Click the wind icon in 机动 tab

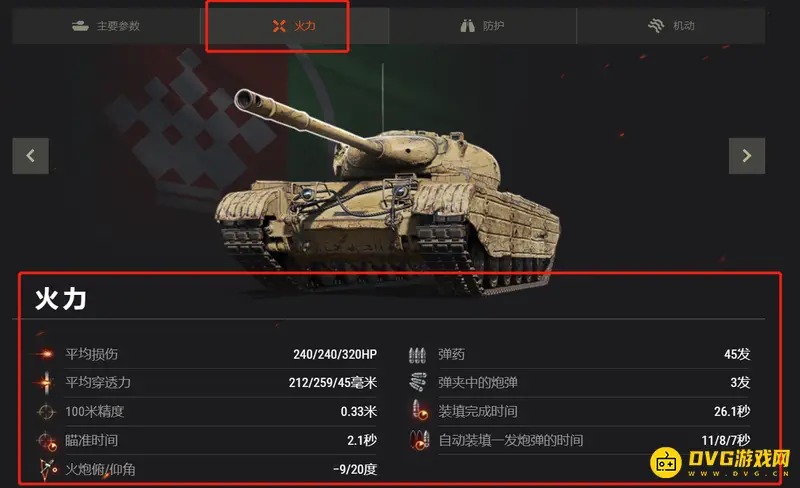coord(656,25)
